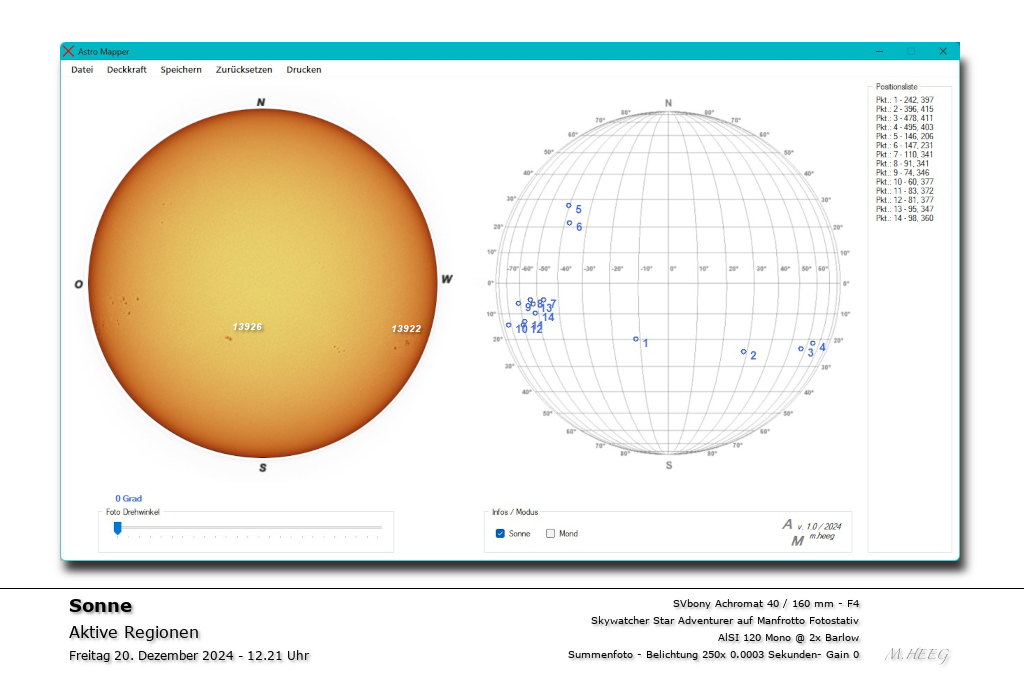Disable the Sonne checkbox
1024x674 pixels.
[500, 534]
